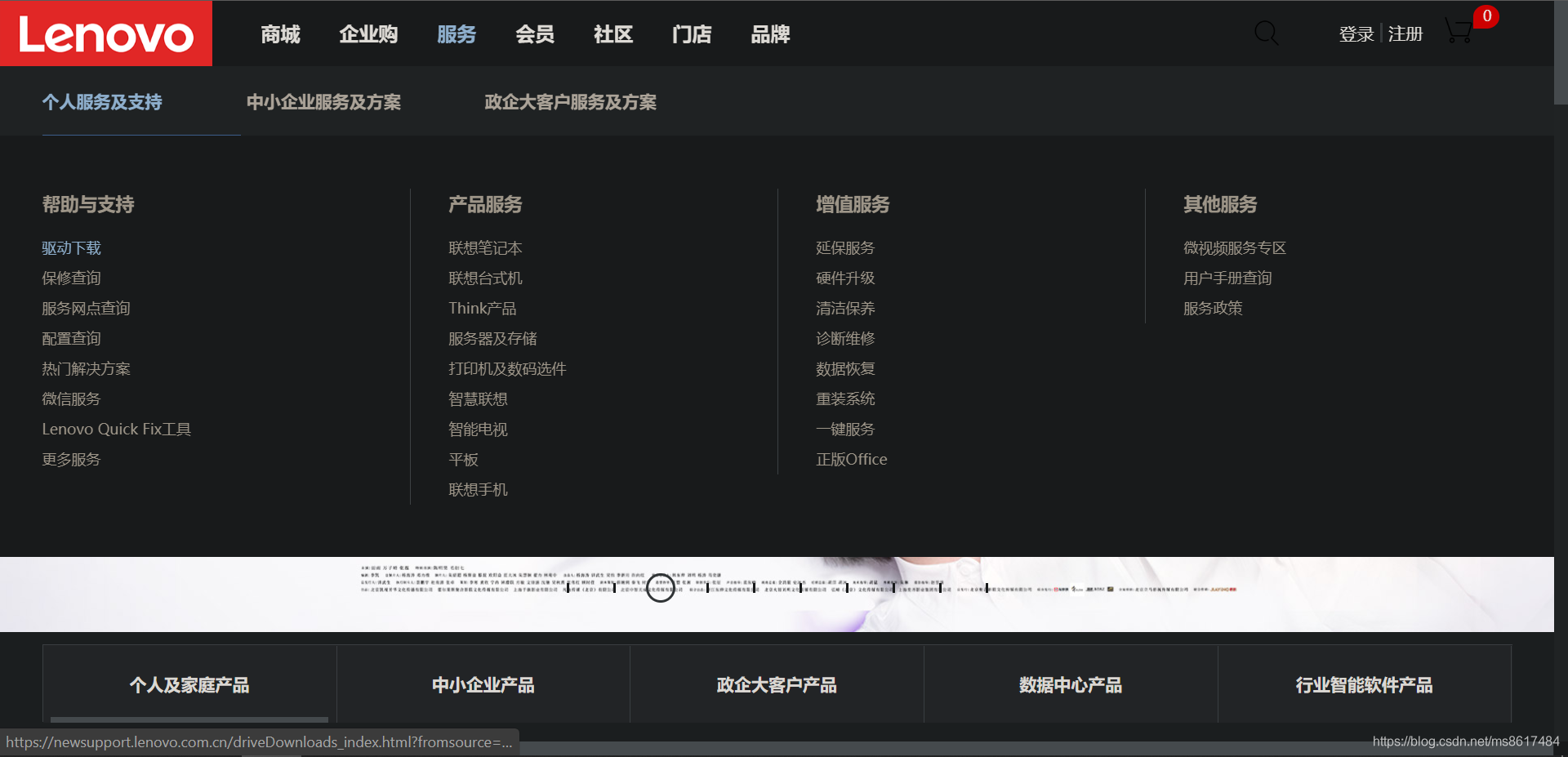Open the 服务政策 link
Viewport: 1568px width, 757px height.
point(1213,309)
